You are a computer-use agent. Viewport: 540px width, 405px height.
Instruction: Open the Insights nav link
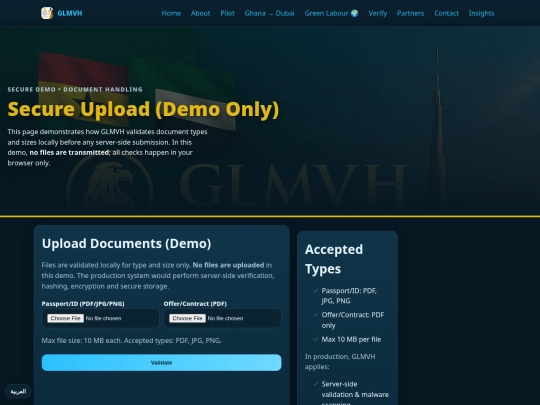[481, 13]
